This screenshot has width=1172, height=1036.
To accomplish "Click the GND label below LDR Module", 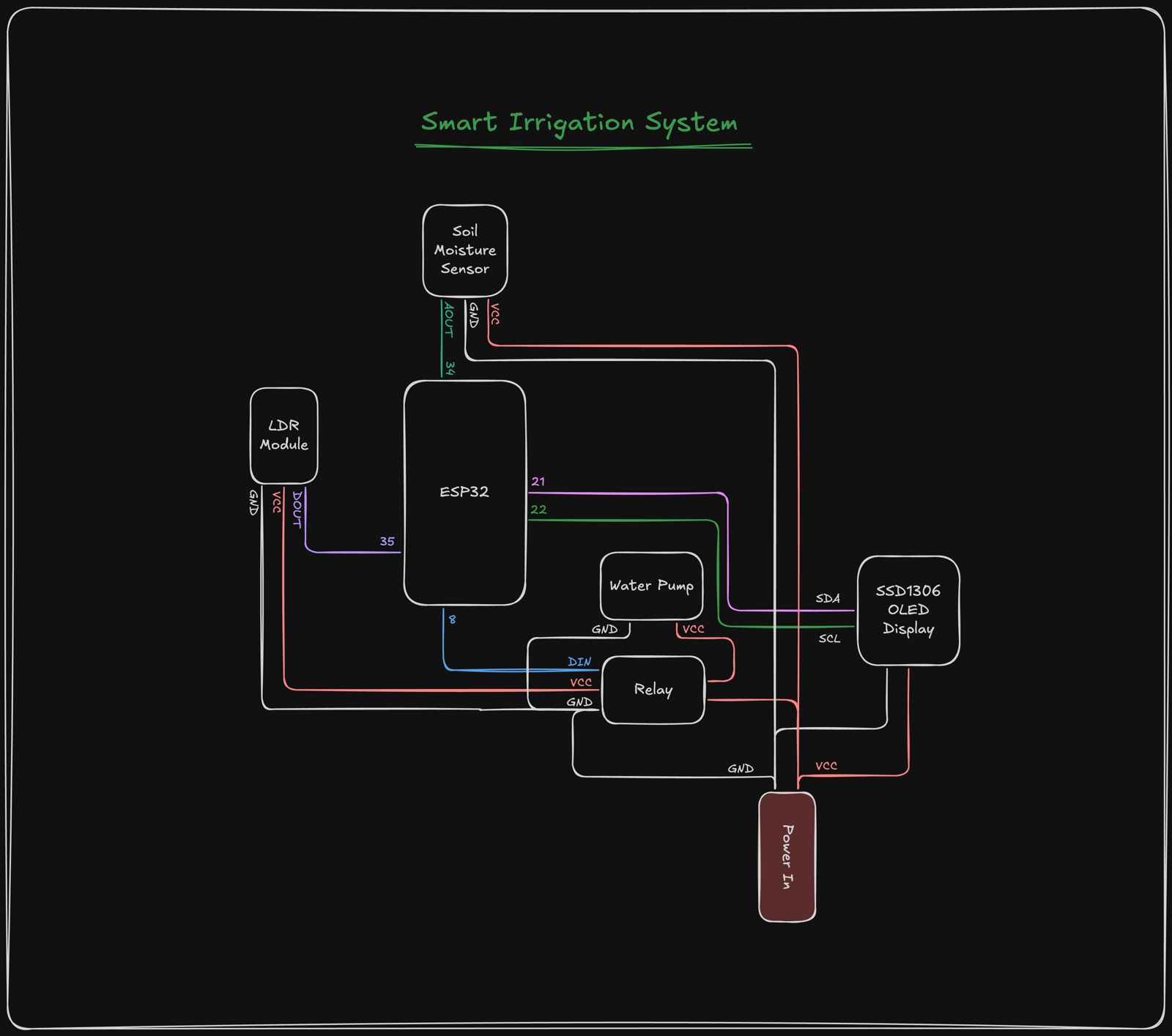I will 253,502.
